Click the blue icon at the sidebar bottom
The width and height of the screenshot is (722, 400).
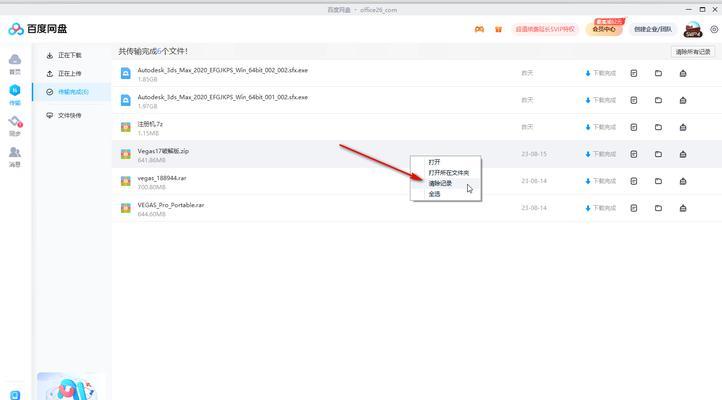[15, 395]
